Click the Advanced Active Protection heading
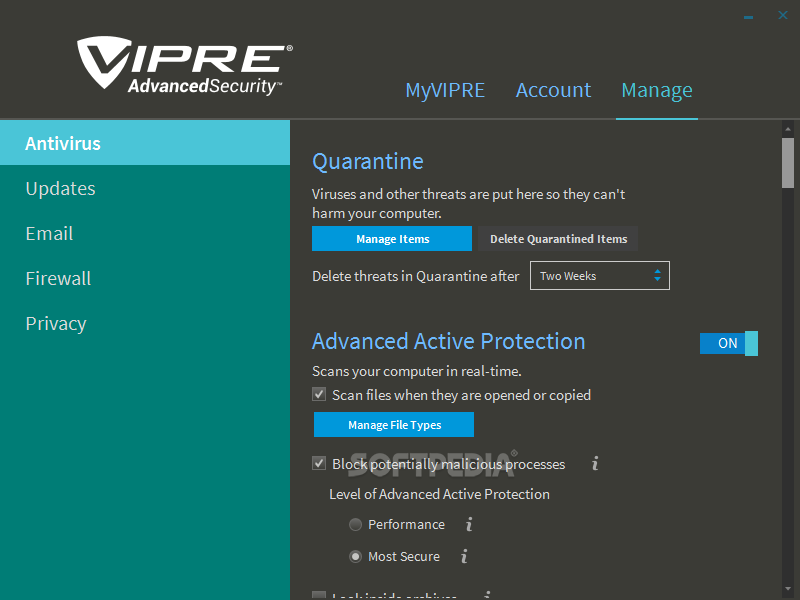This screenshot has height=600, width=800. click(x=448, y=341)
